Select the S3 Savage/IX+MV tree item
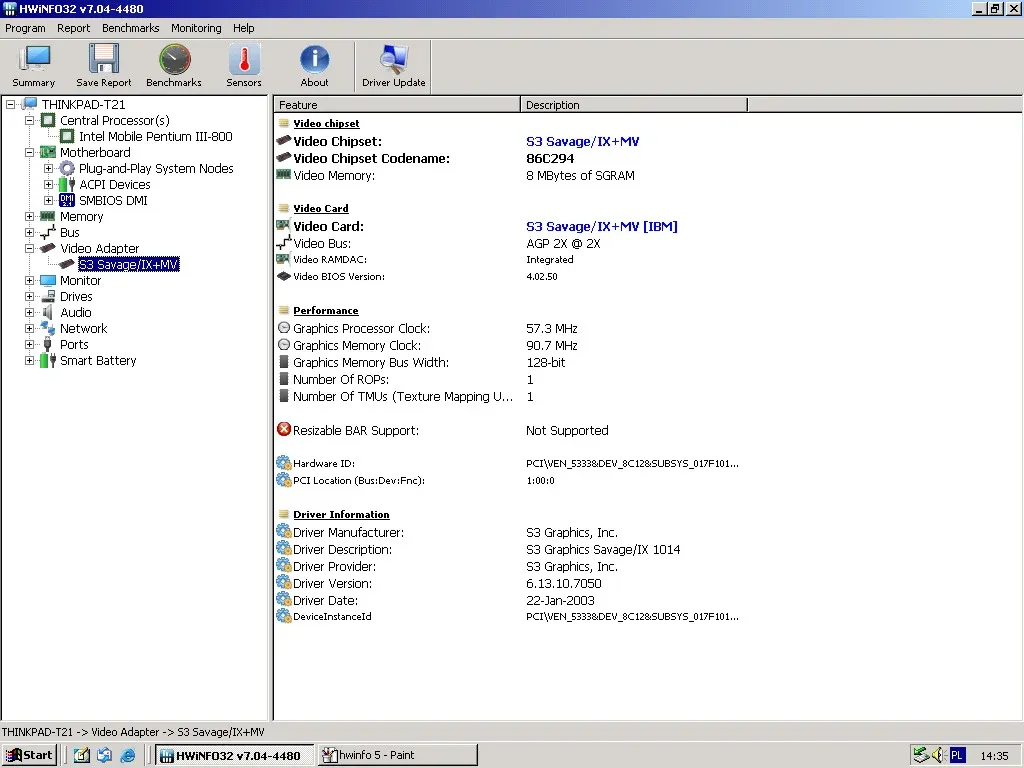The image size is (1024, 768). click(x=128, y=264)
